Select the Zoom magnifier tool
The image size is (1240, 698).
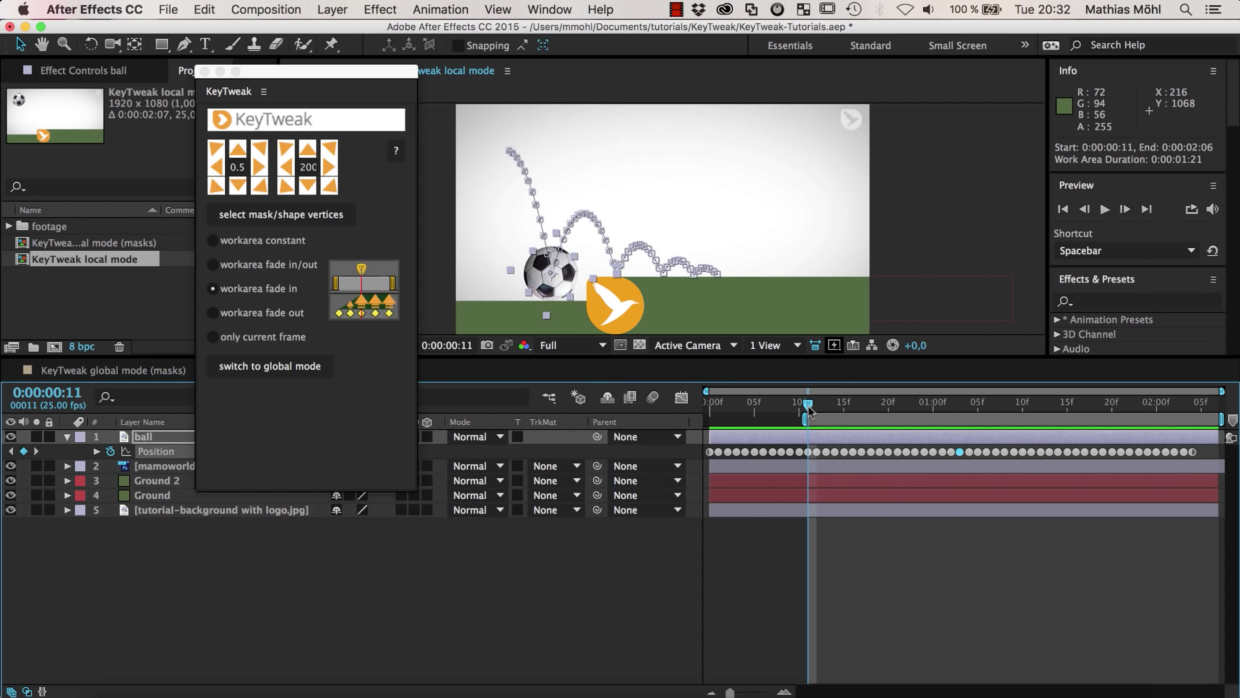click(64, 45)
